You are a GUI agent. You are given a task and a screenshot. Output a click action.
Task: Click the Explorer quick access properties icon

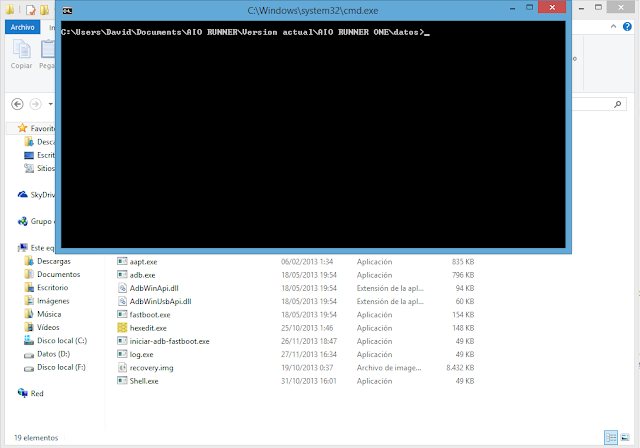click(x=31, y=9)
